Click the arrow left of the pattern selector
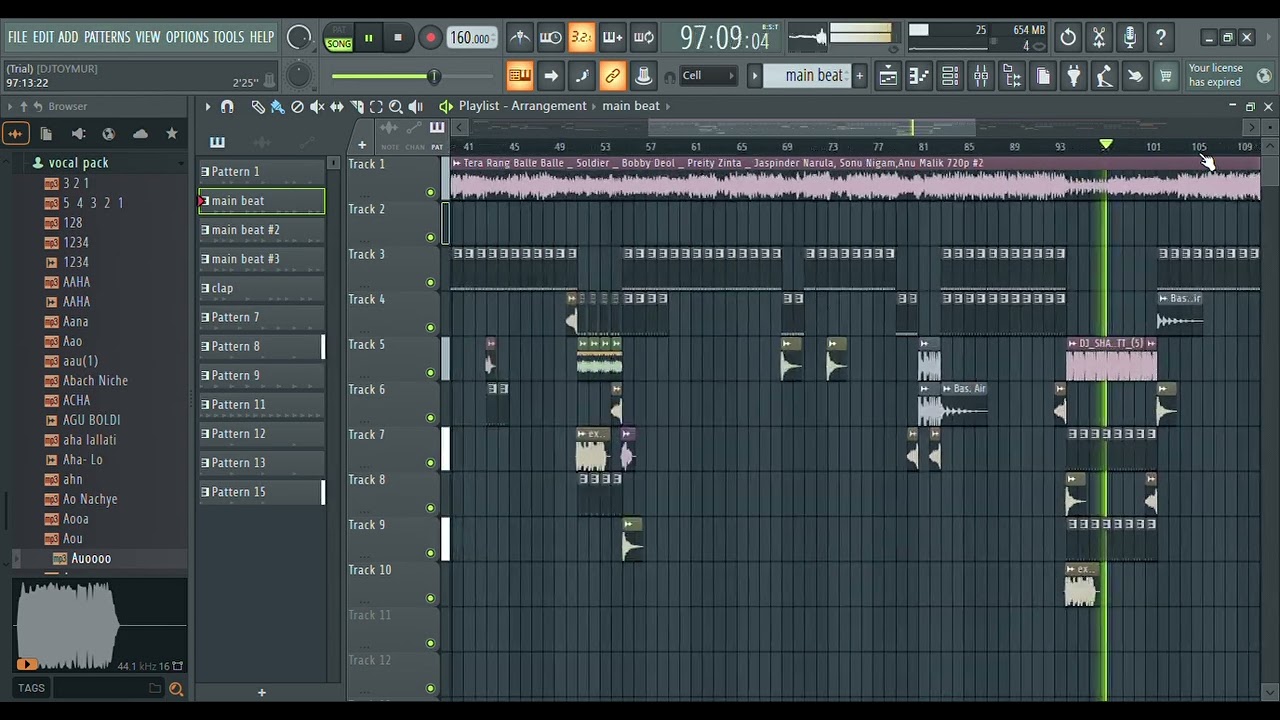This screenshot has height=720, width=1280. pyautogui.click(x=755, y=76)
